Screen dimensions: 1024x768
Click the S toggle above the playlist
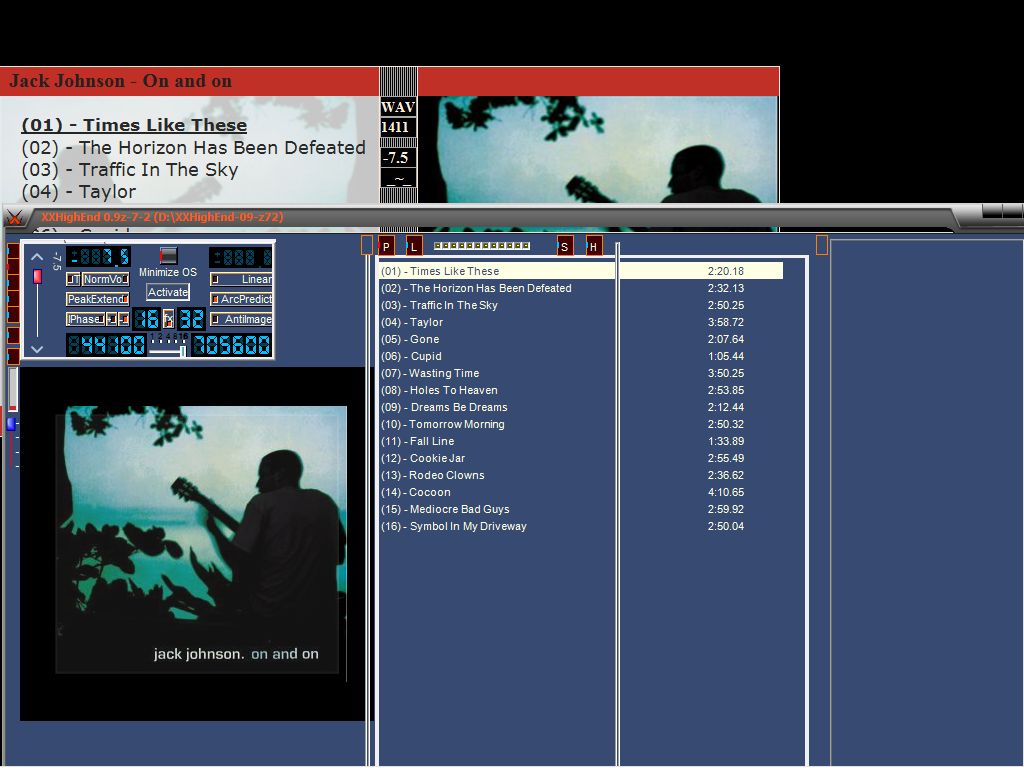pyautogui.click(x=565, y=246)
